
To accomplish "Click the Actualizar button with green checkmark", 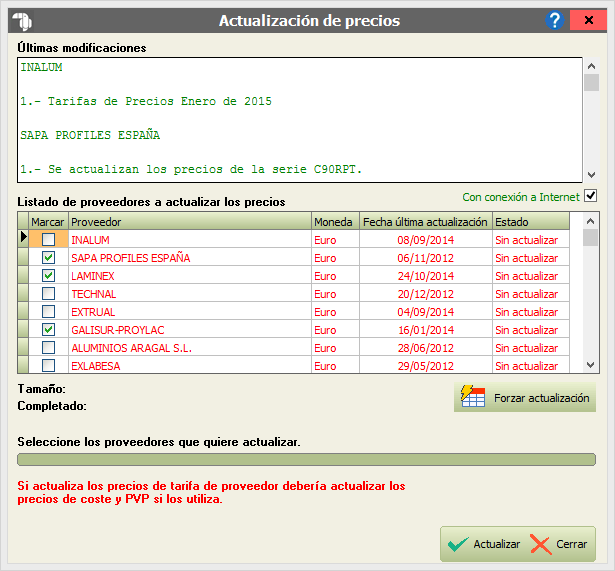I will point(484,544).
